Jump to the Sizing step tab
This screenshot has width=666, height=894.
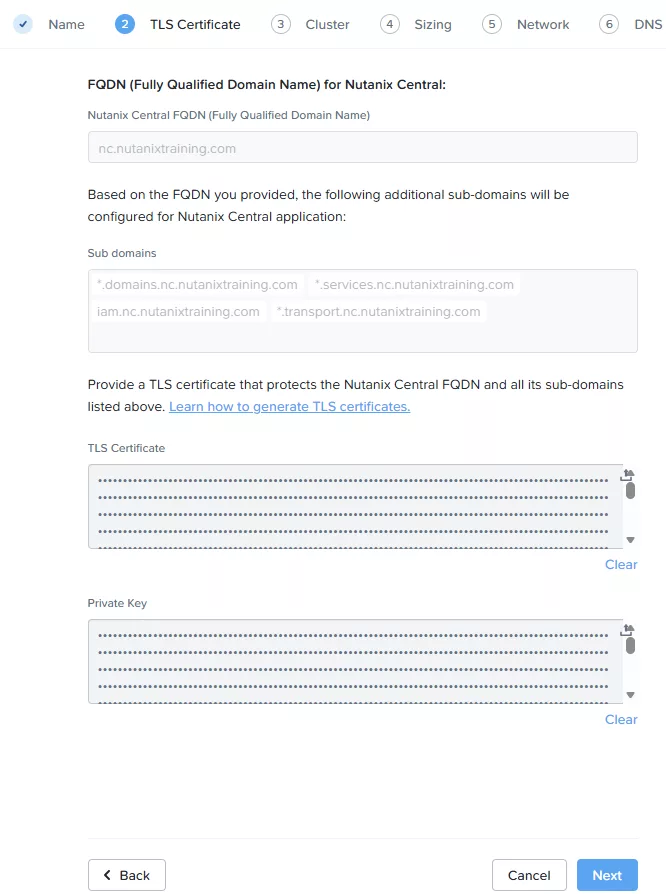coord(432,24)
